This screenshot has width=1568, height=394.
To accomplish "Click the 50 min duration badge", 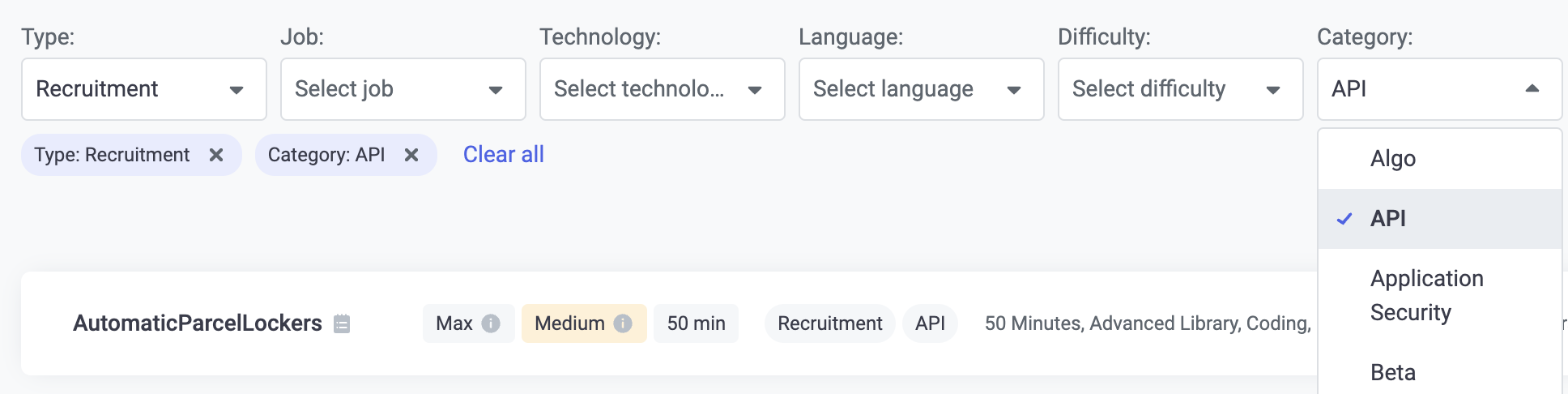I will click(696, 323).
